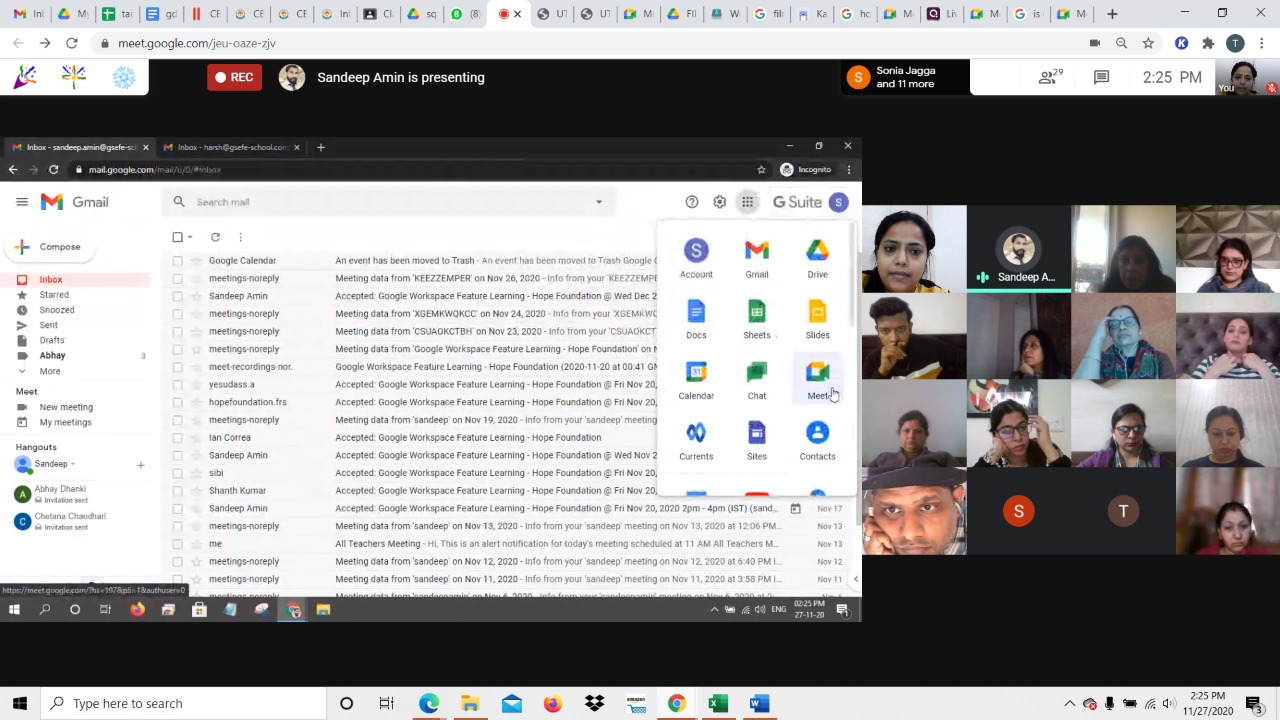Click the Google apps panel scrollbar
The image size is (1280, 720).
click(x=852, y=275)
